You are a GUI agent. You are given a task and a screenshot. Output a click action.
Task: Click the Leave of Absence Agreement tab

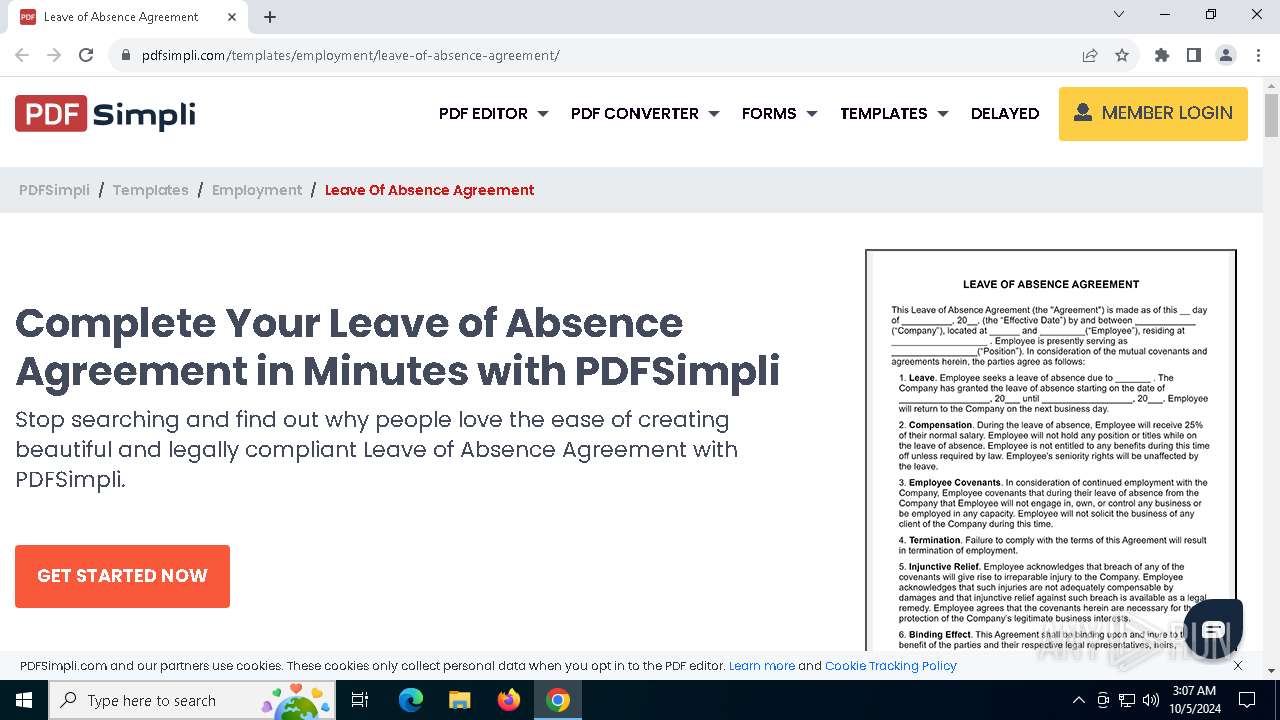coord(128,17)
